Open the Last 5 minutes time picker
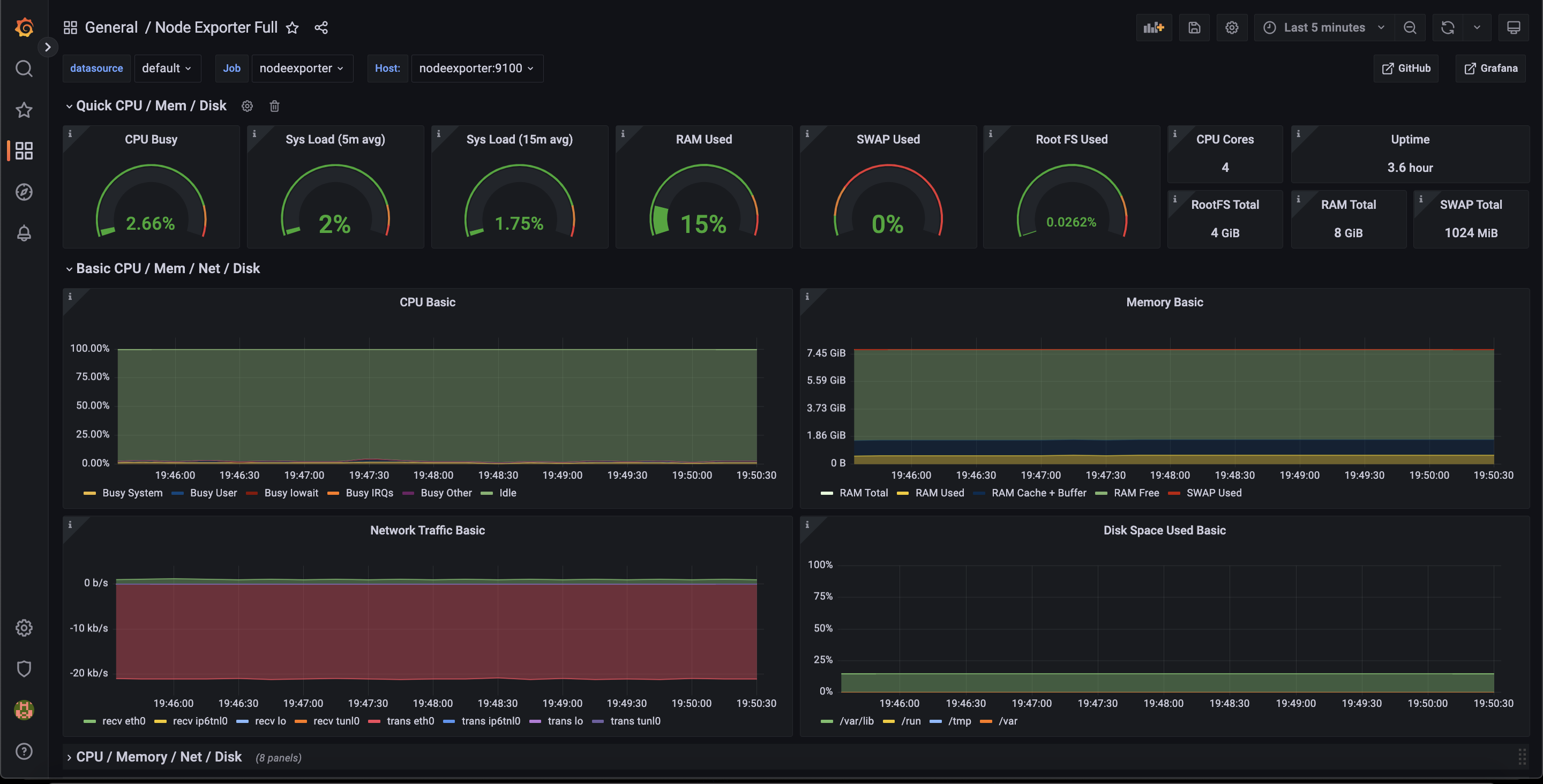The height and width of the screenshot is (784, 1543). coord(1324,27)
